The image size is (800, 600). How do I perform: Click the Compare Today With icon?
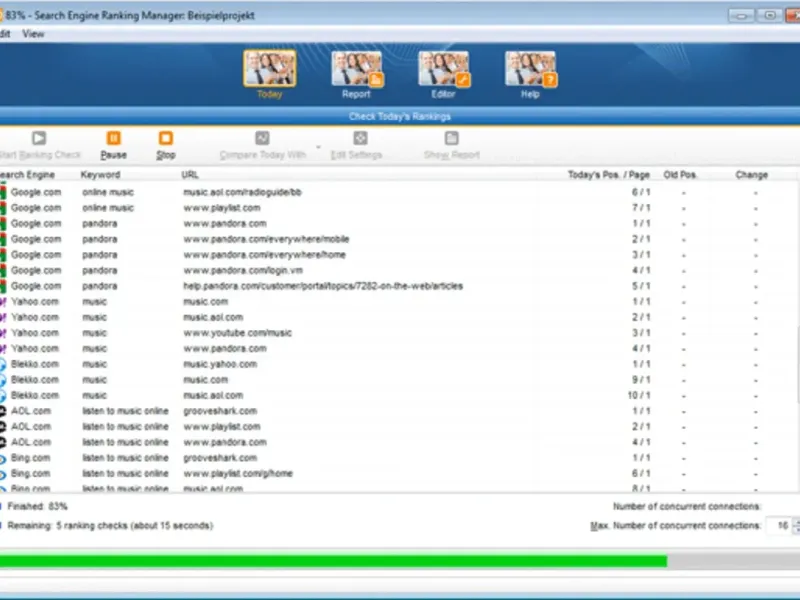(262, 138)
